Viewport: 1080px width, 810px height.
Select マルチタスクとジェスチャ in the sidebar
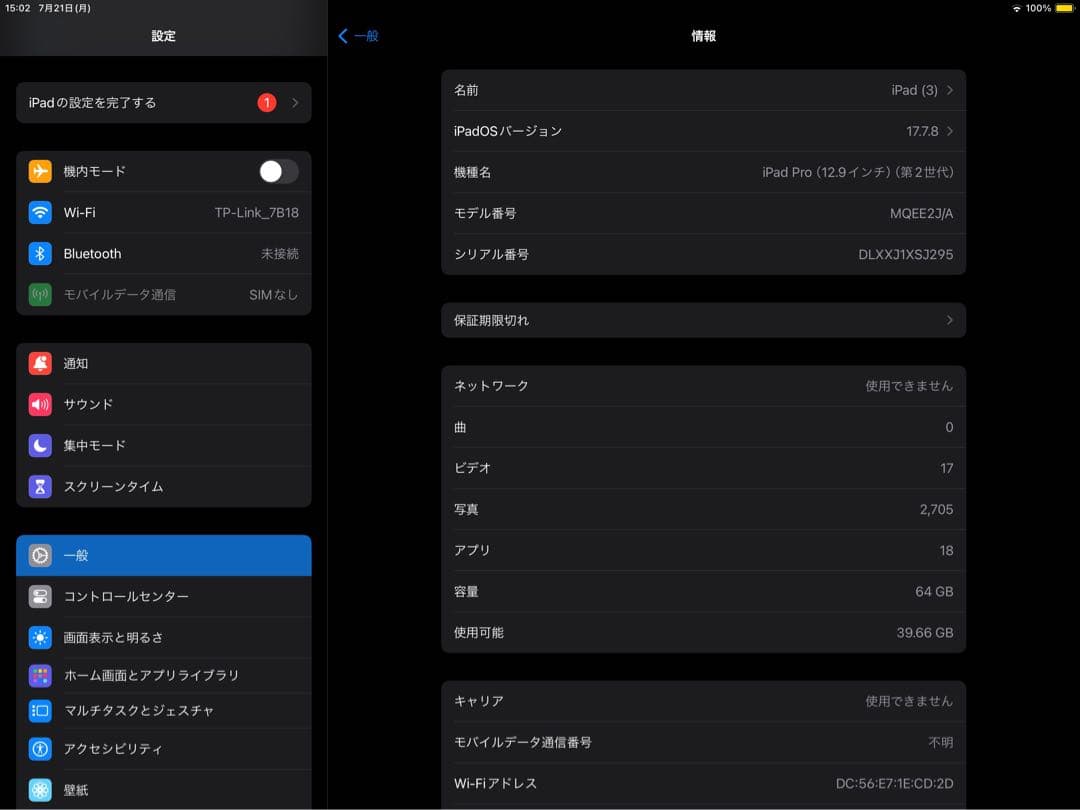click(163, 710)
